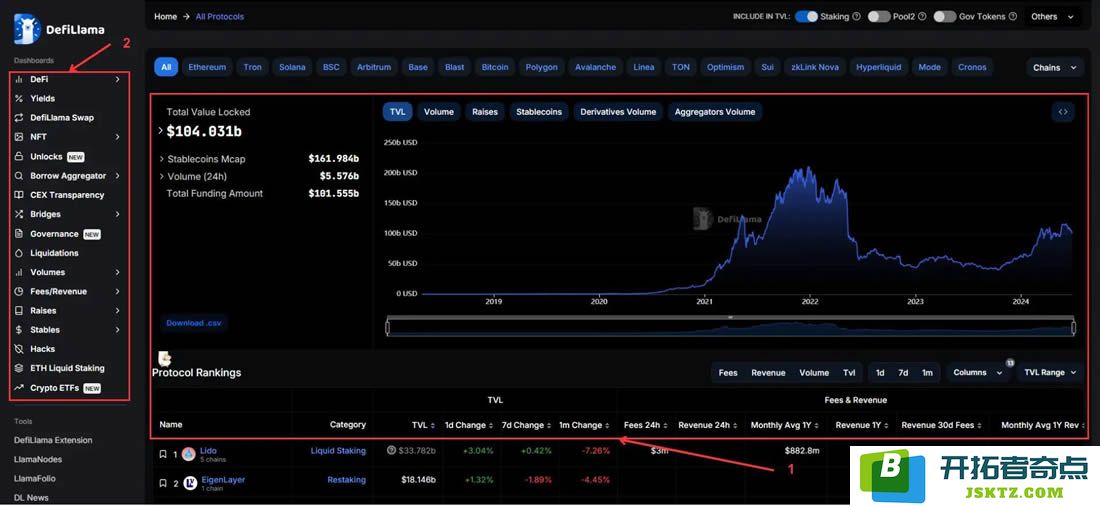
Task: Toggle Pool2 inclusion in TVL
Action: (x=879, y=16)
